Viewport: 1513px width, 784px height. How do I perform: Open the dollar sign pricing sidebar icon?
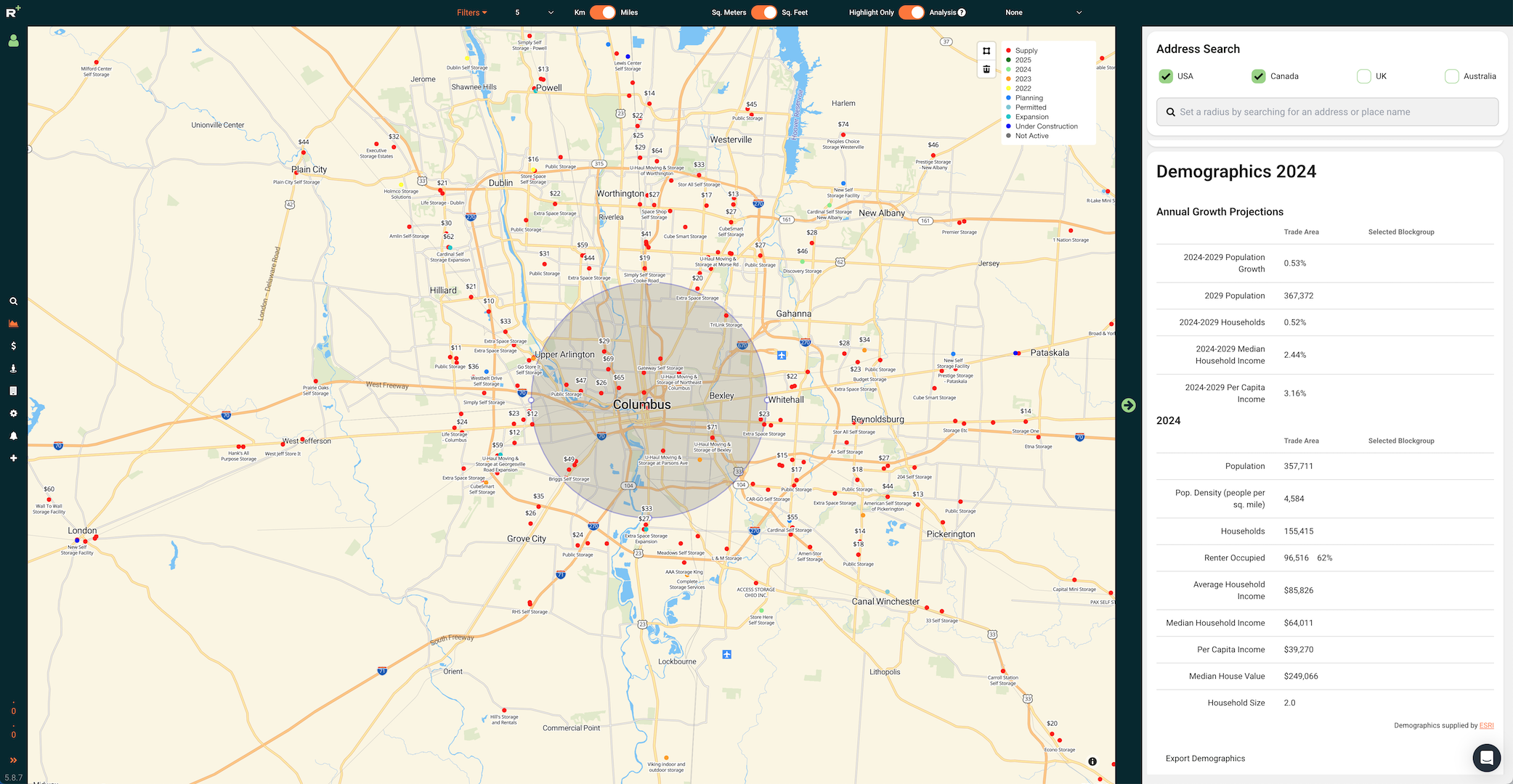[x=13, y=346]
